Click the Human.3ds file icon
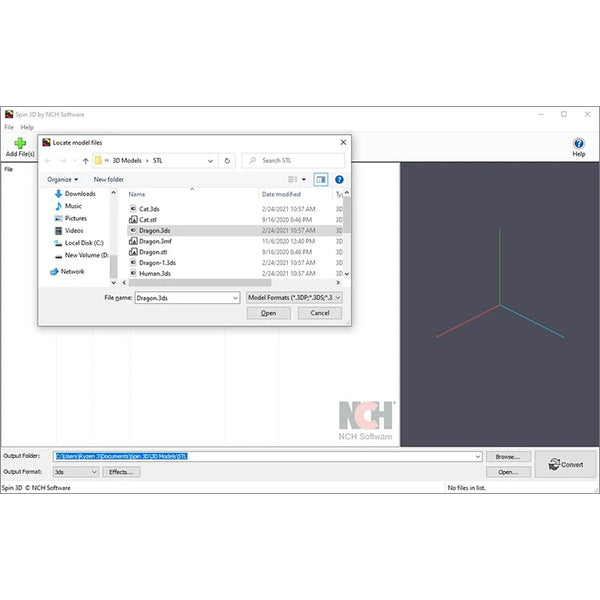The image size is (600, 600). (x=133, y=273)
